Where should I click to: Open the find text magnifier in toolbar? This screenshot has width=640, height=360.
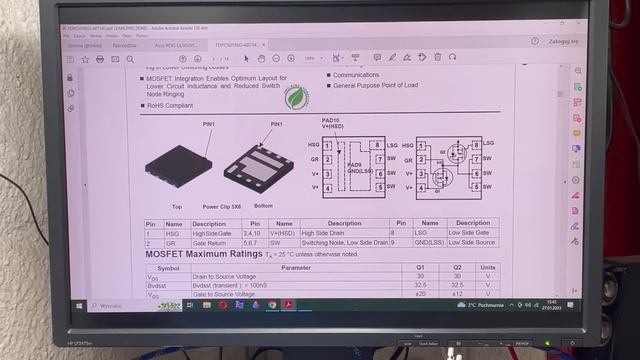[130, 60]
